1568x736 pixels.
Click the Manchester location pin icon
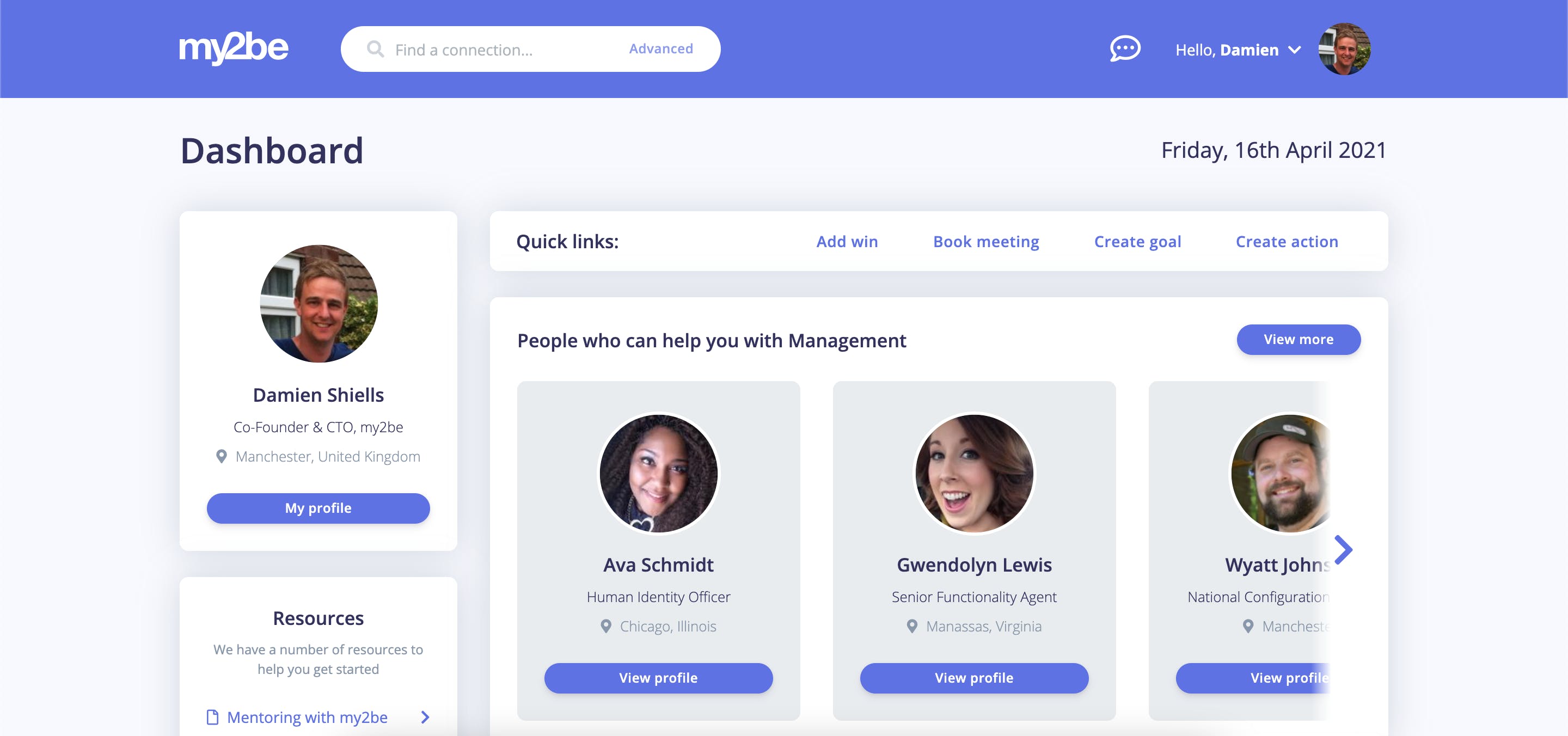click(x=222, y=457)
